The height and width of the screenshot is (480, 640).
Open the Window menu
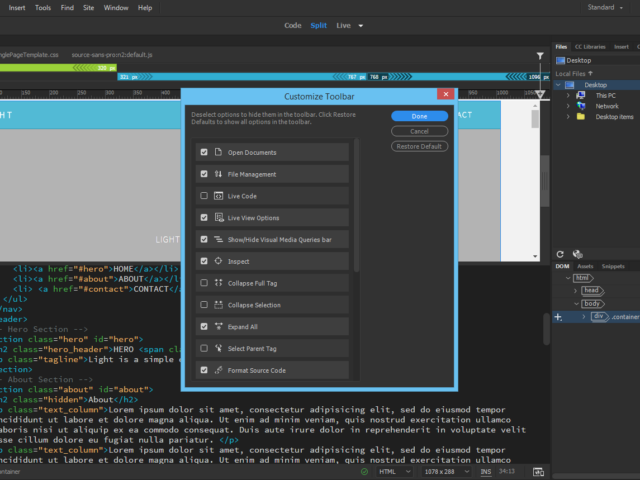[116, 7]
